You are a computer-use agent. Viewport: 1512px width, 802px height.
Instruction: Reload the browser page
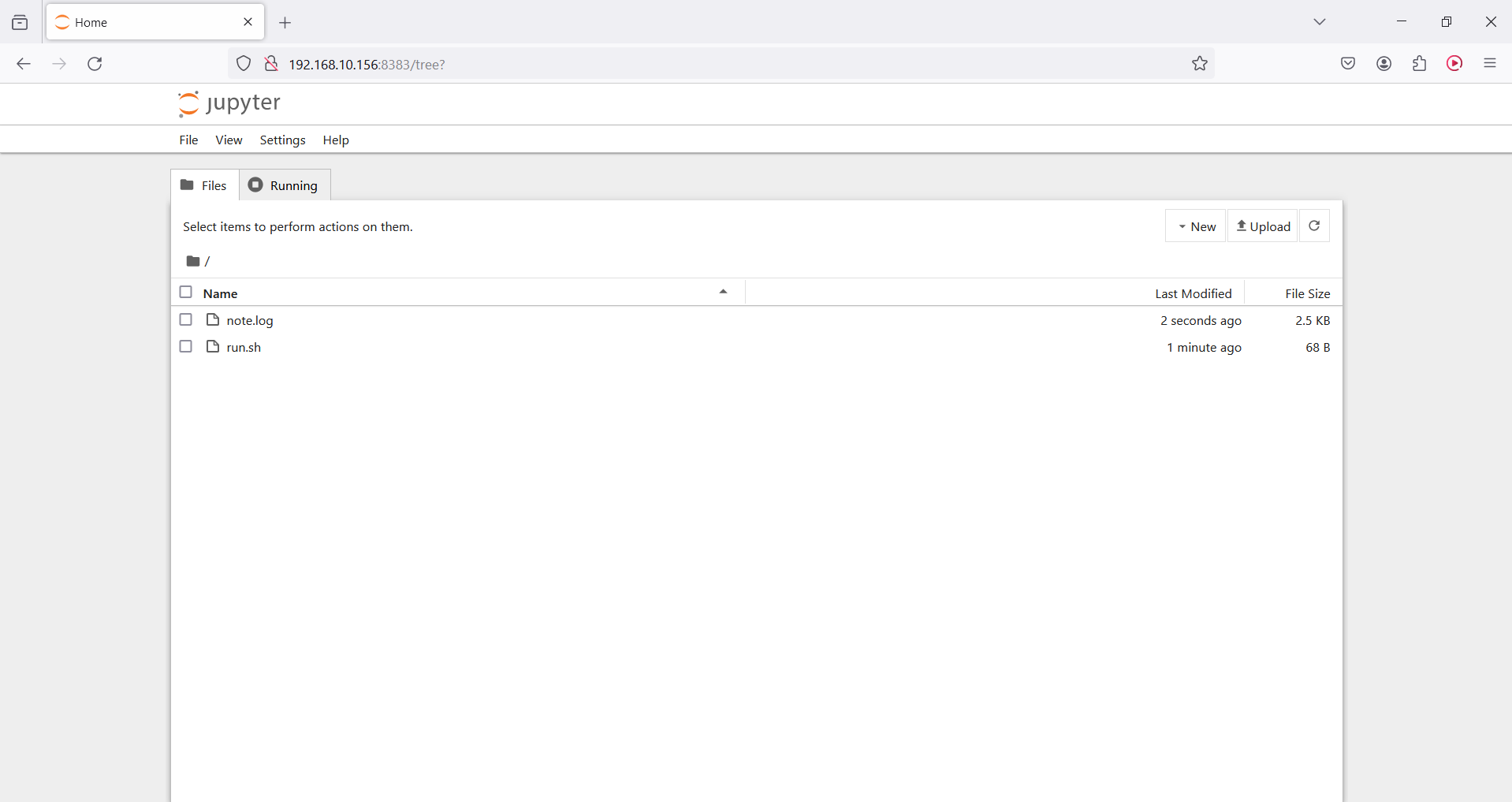point(95,64)
